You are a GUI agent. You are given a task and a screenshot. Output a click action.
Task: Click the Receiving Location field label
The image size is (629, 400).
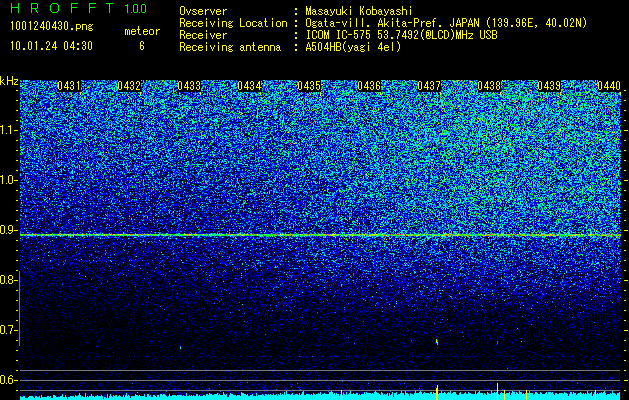click(x=233, y=23)
